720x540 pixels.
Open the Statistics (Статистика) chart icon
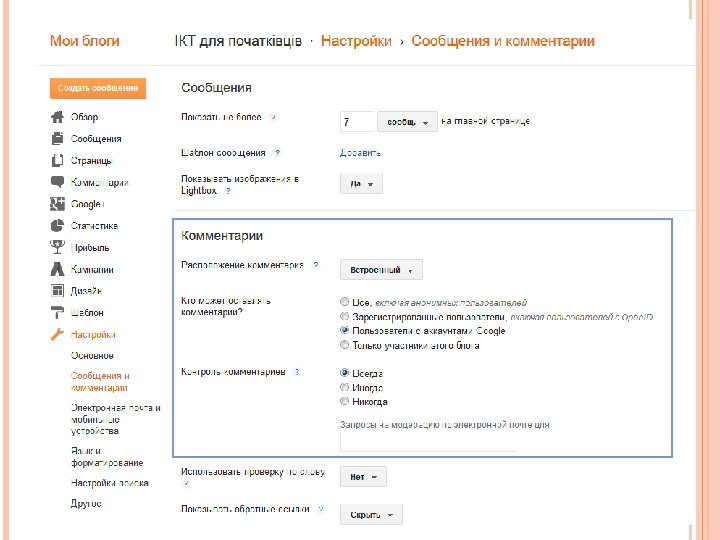pos(57,226)
